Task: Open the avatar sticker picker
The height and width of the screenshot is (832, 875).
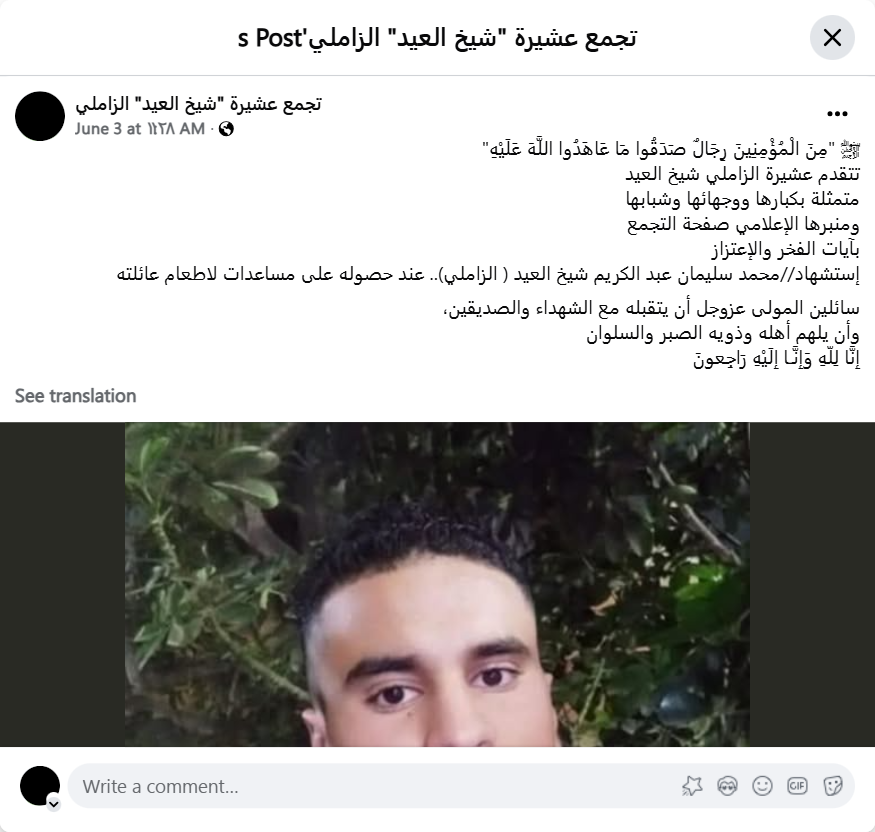Action: coord(727,786)
